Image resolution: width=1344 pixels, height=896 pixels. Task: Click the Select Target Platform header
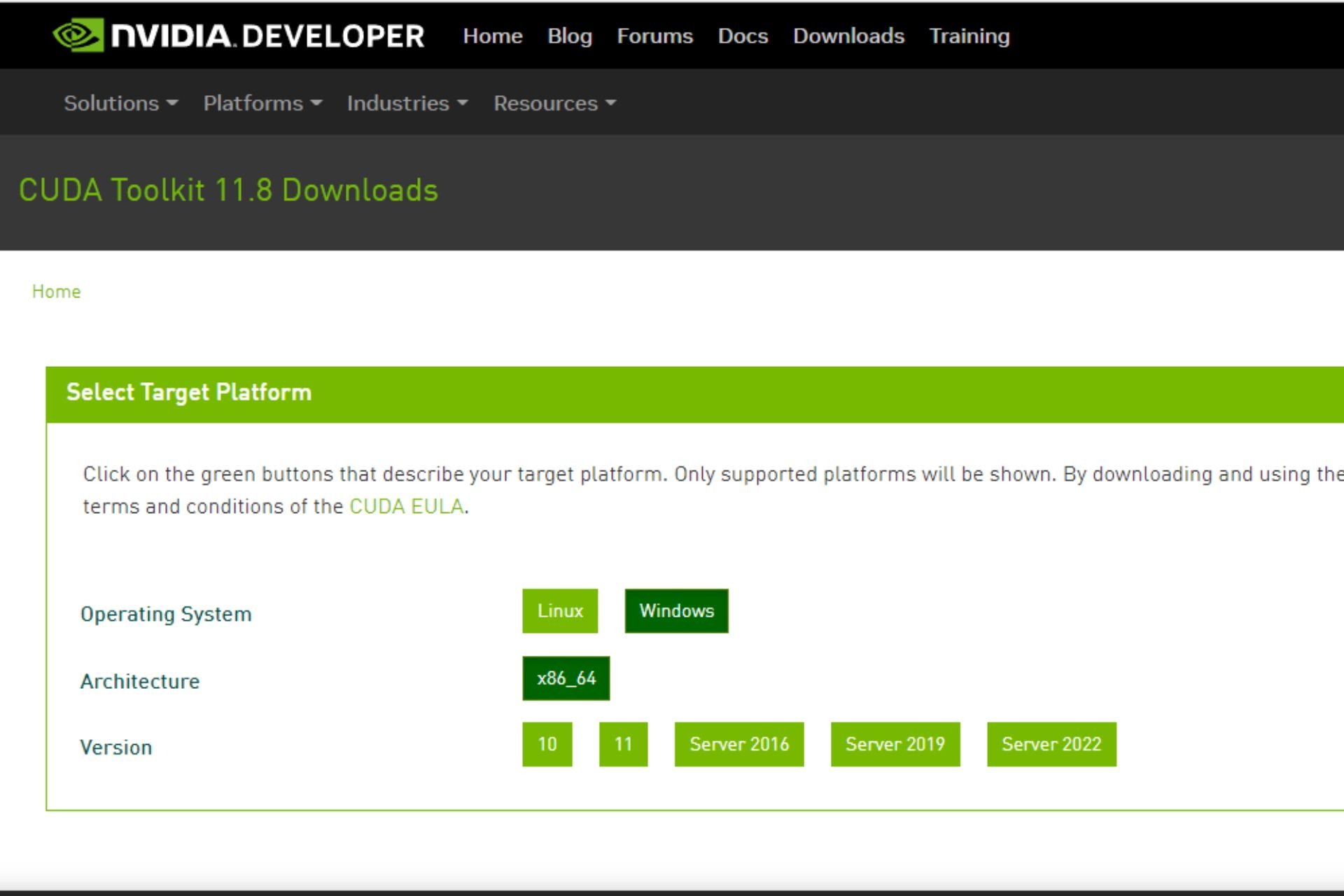[188, 392]
